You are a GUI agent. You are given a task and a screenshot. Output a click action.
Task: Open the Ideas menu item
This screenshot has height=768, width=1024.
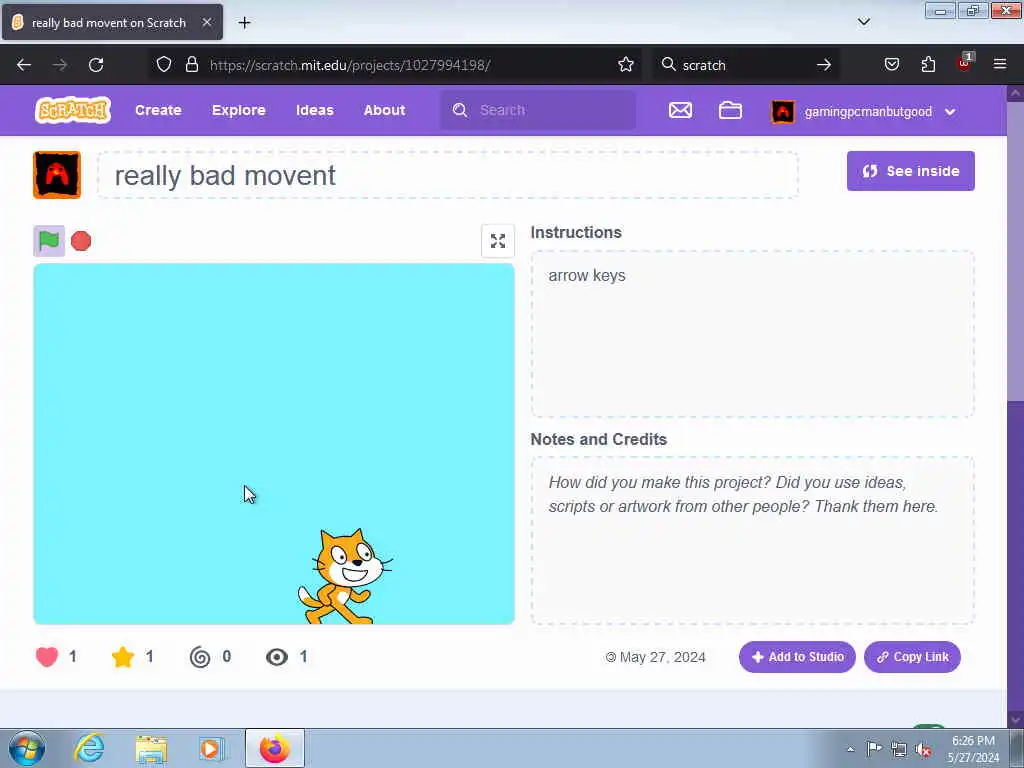(x=315, y=110)
